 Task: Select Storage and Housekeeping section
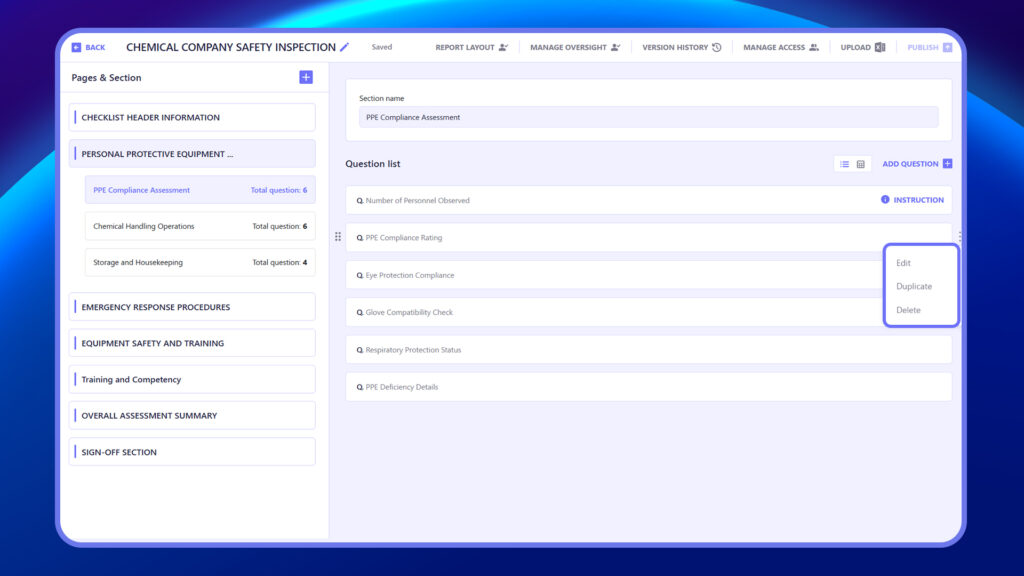tap(200, 263)
